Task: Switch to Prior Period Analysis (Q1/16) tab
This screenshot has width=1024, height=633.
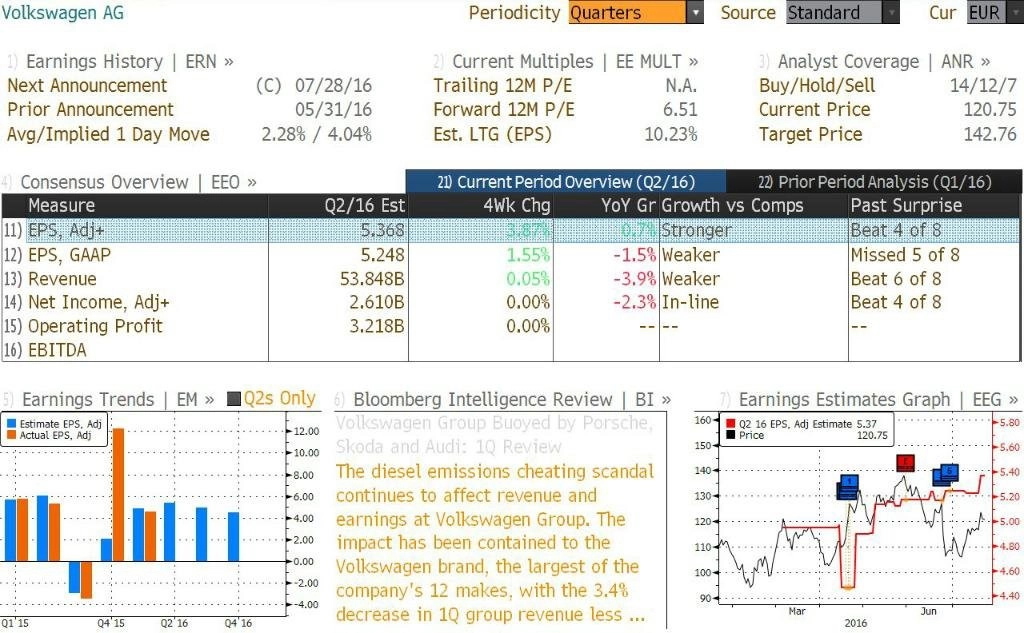Action: click(x=874, y=182)
